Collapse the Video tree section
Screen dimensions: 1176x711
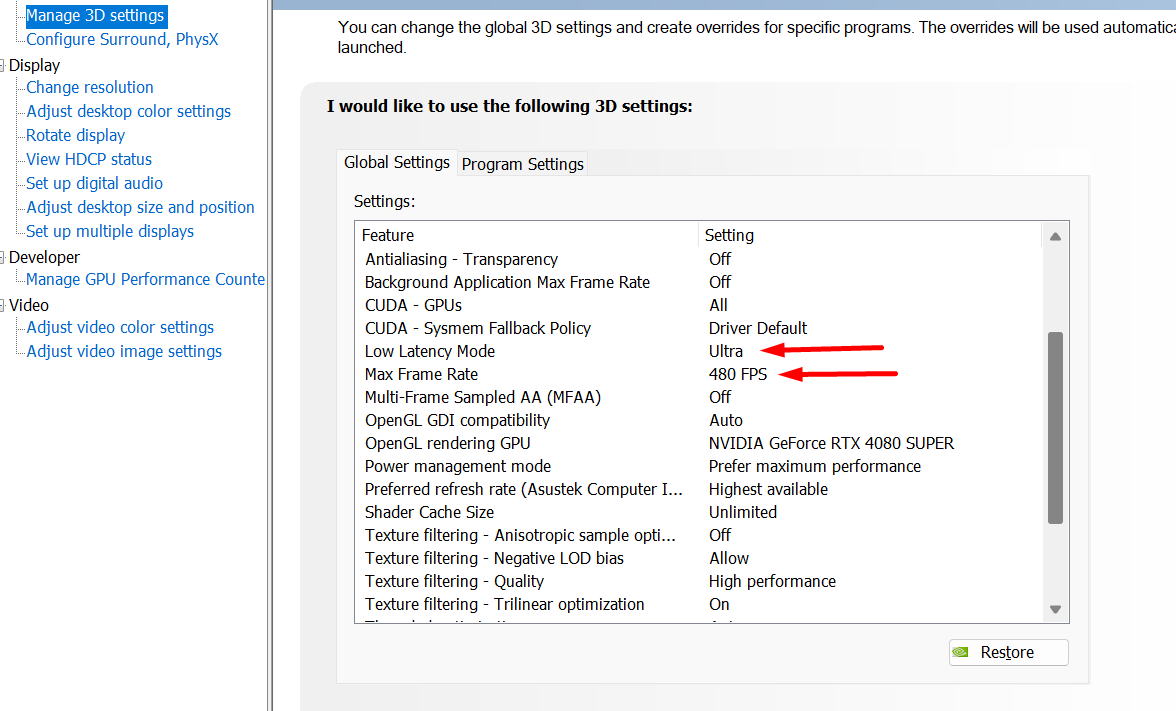click(x=2, y=306)
